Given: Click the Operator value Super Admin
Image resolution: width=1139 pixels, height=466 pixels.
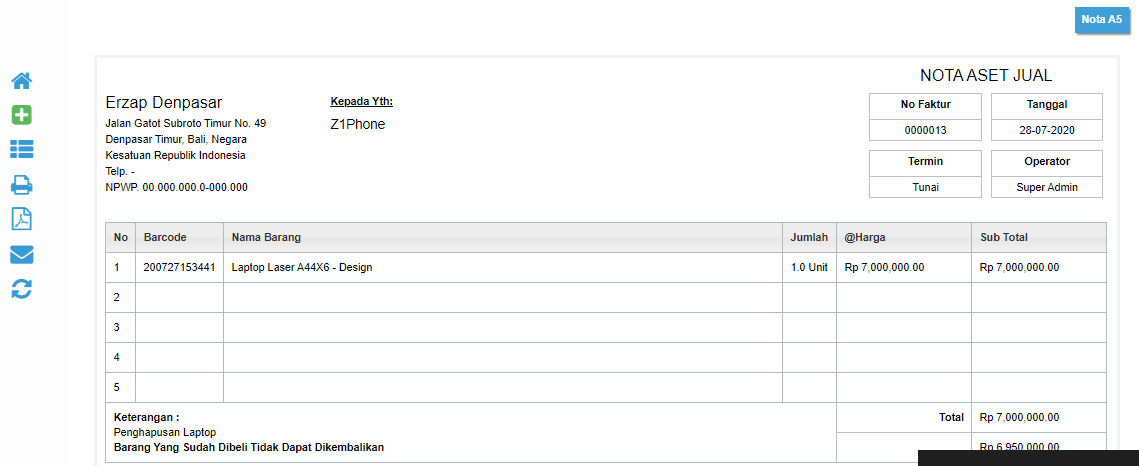Looking at the screenshot, I should point(1047,187).
